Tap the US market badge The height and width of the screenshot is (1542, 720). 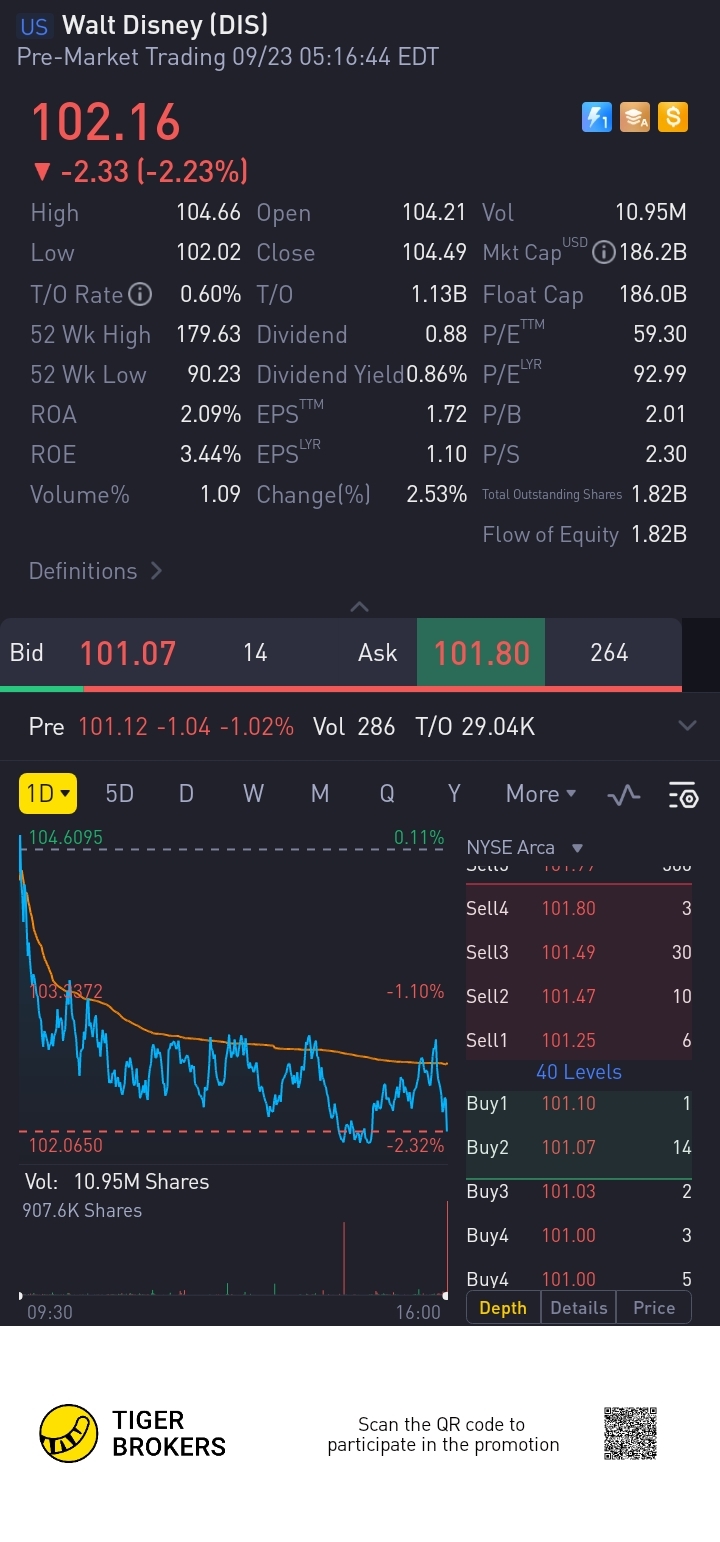click(x=35, y=27)
